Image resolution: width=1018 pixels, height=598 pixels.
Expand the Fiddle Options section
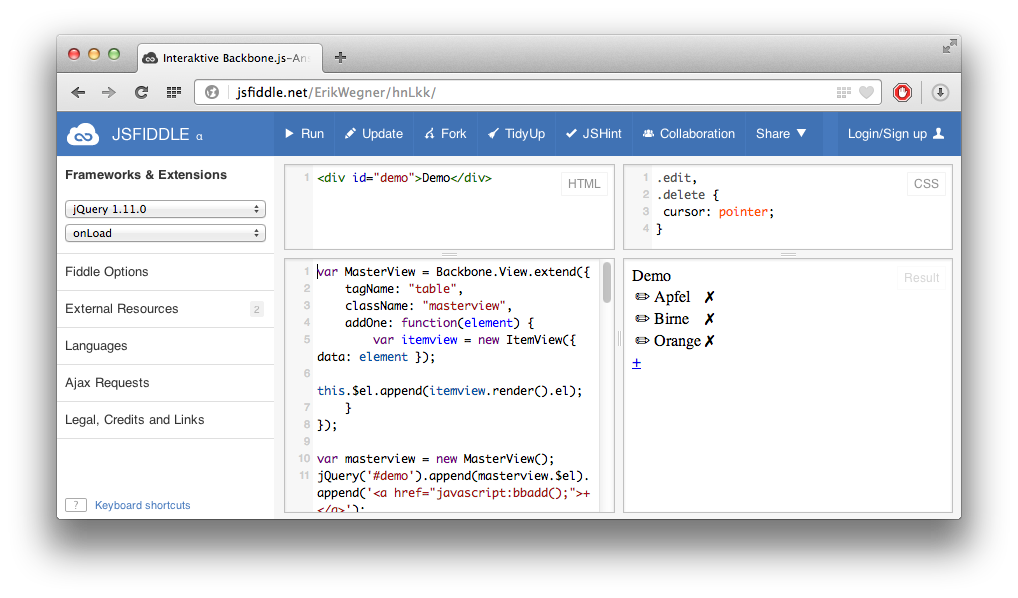click(x=107, y=272)
